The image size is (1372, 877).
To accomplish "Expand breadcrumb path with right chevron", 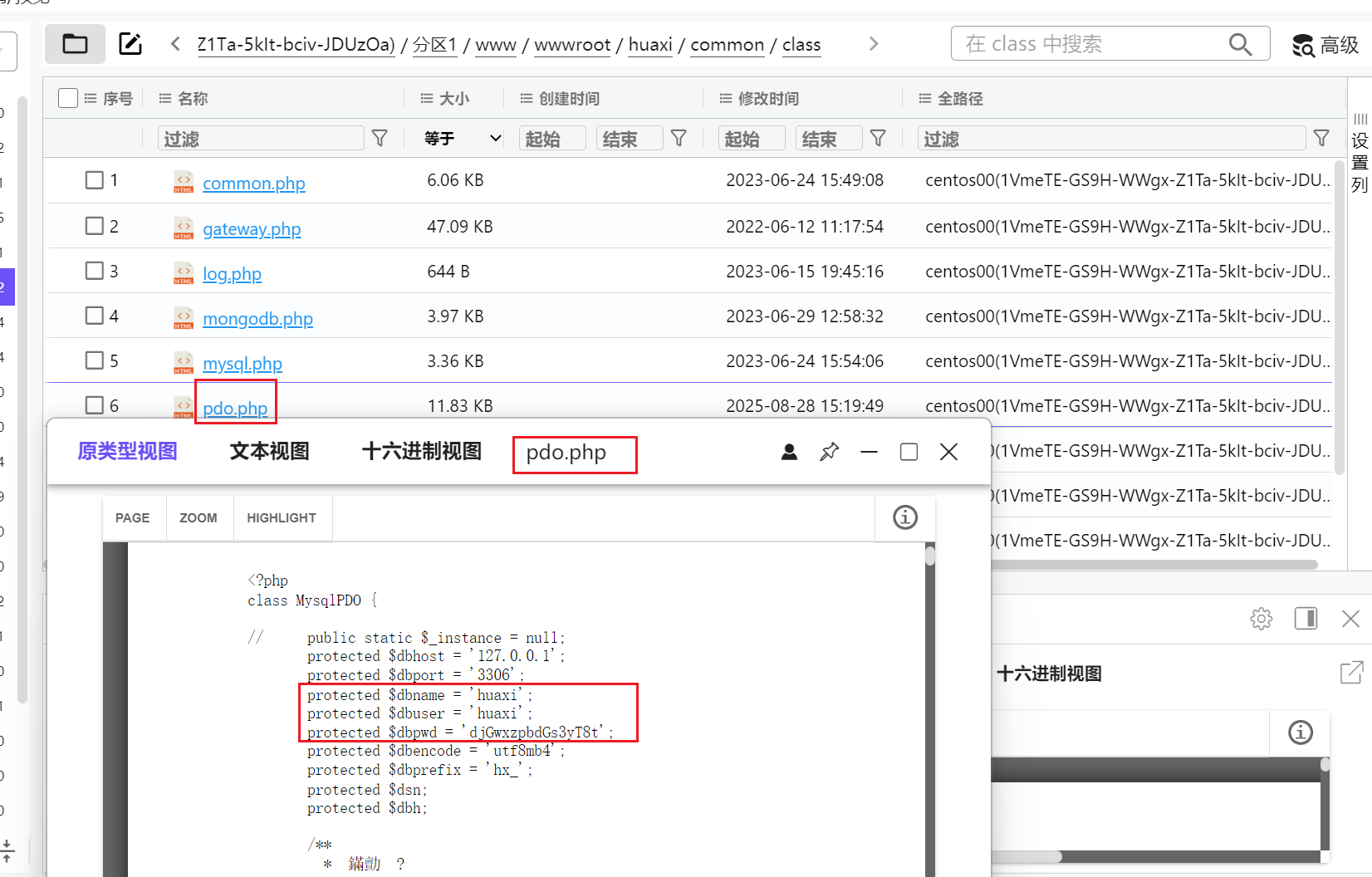I will (x=873, y=44).
